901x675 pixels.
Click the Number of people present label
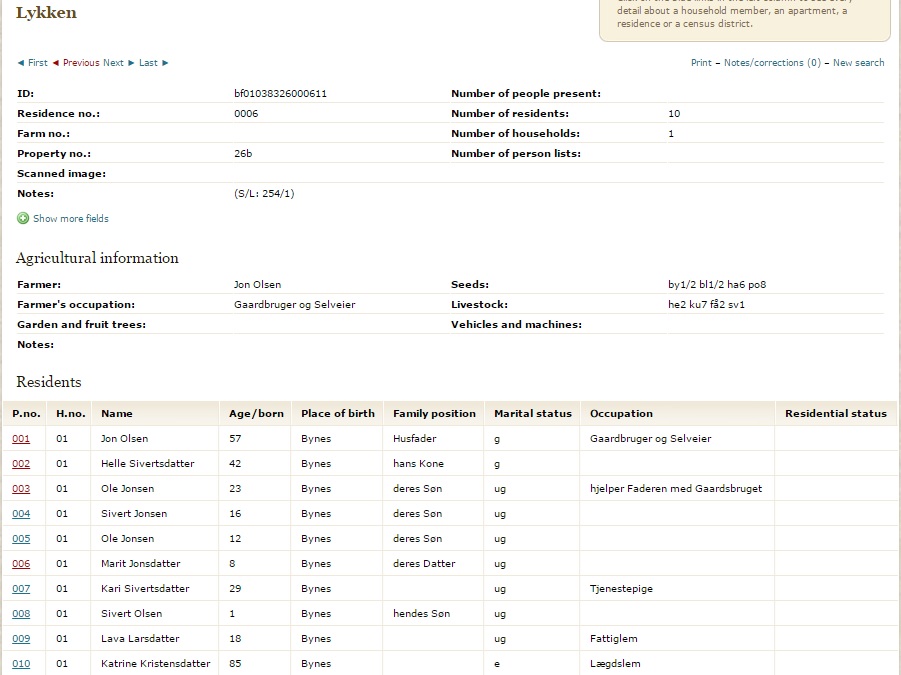click(x=526, y=94)
